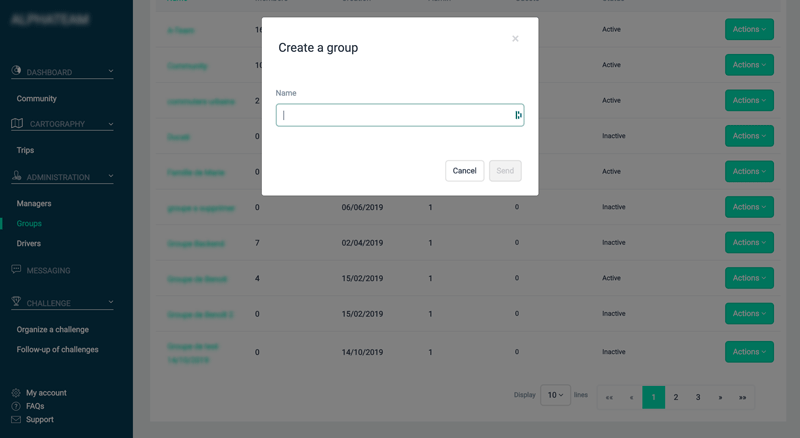Collapse the Dashboard section chevron
800x438 pixels.
[110, 72]
